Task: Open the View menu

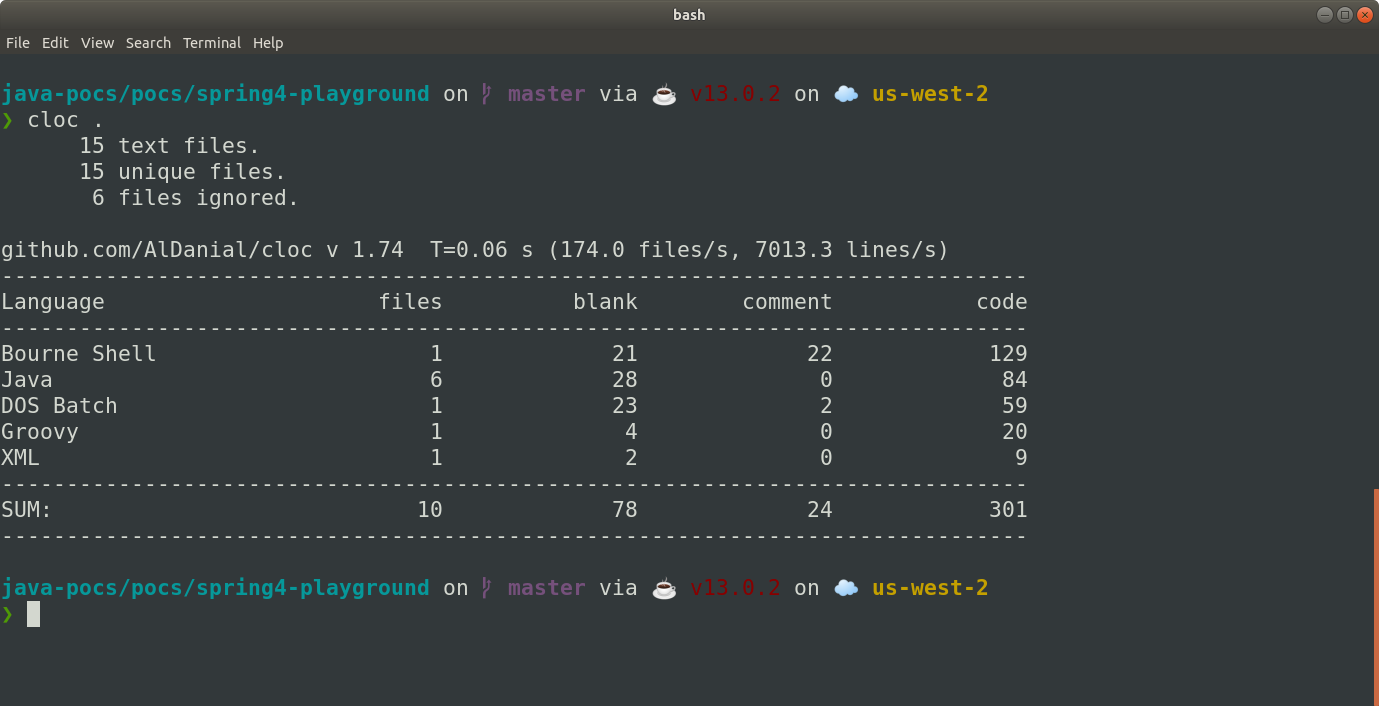Action: point(98,43)
